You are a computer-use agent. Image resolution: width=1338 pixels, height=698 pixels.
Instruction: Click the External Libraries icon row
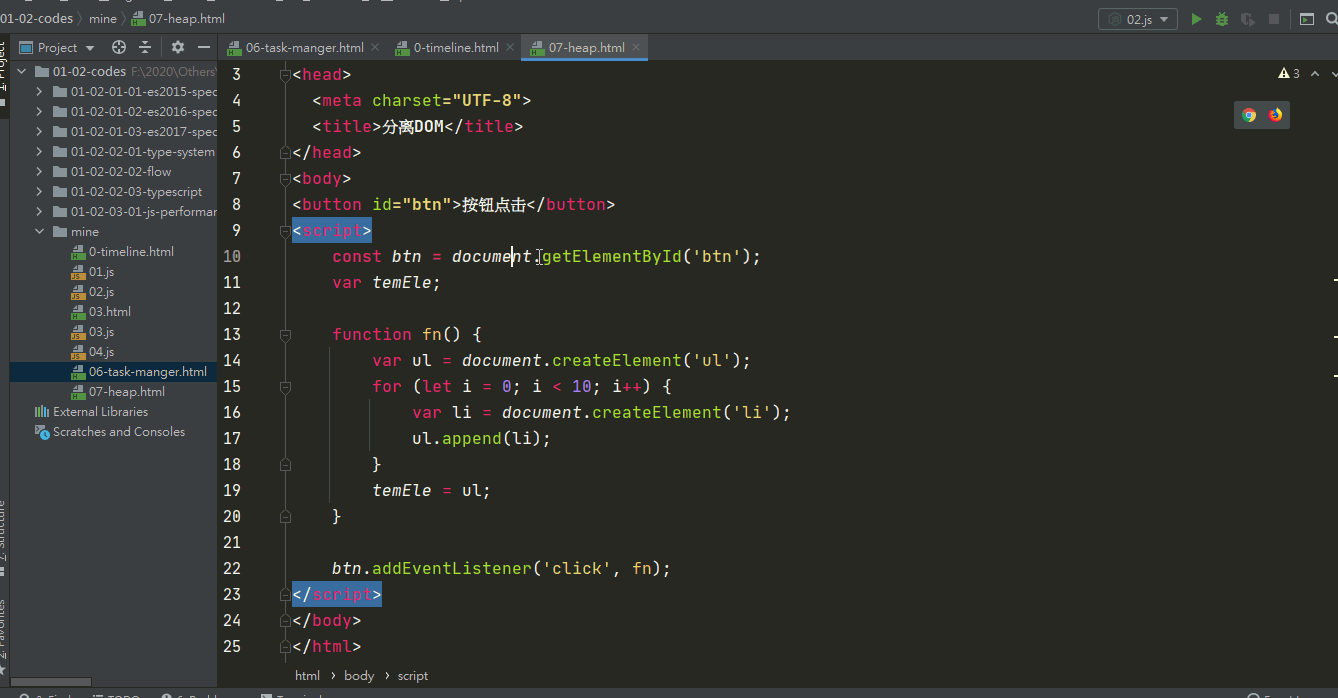coord(91,412)
